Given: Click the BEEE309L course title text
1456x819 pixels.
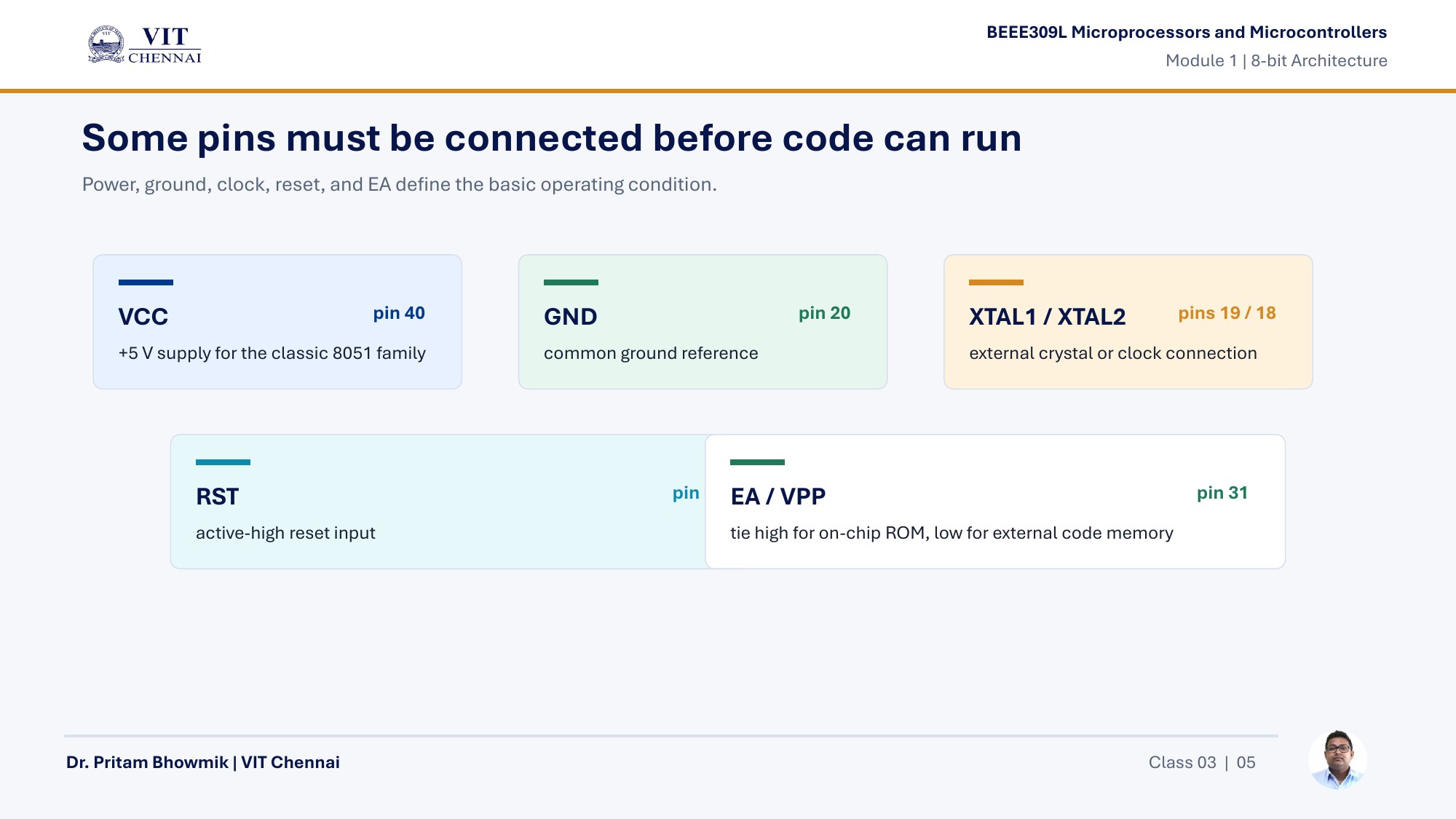Looking at the screenshot, I should pyautogui.click(x=1187, y=32).
